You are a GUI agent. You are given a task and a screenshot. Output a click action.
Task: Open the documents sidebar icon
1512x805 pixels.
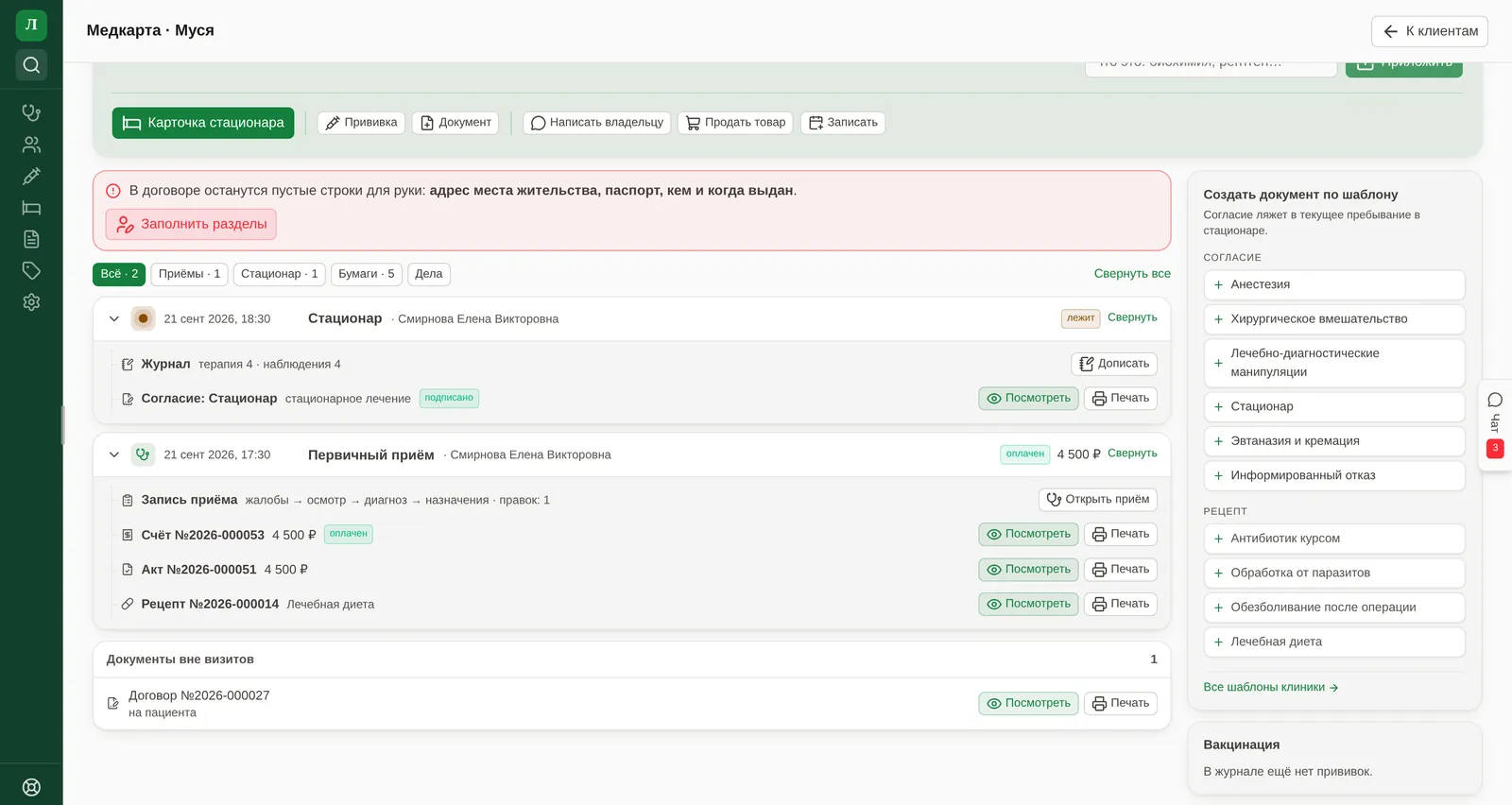pyautogui.click(x=31, y=239)
